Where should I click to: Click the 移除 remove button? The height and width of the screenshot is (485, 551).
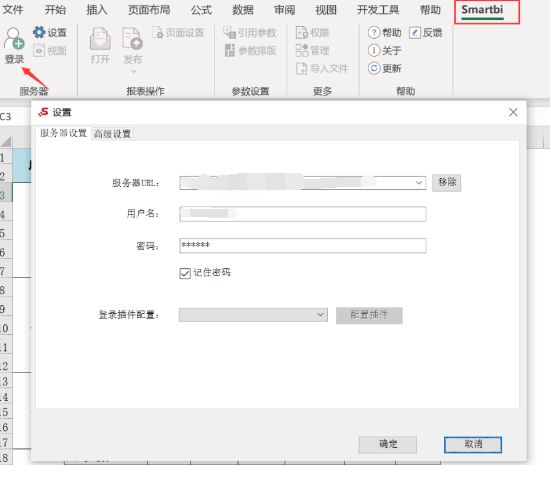tap(447, 182)
